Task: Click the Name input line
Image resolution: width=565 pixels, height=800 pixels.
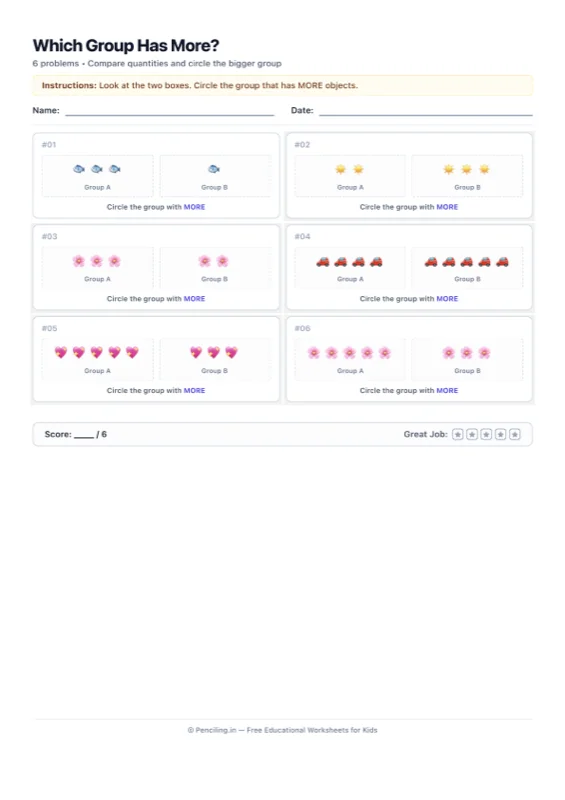Action: (x=169, y=112)
